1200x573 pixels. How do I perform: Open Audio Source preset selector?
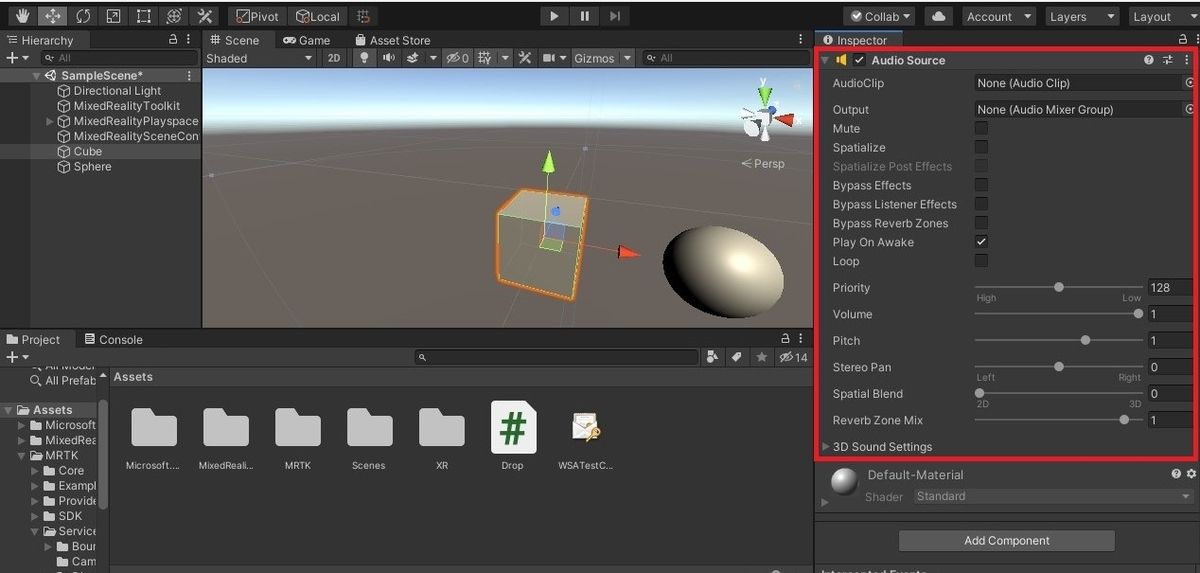tap(1167, 60)
